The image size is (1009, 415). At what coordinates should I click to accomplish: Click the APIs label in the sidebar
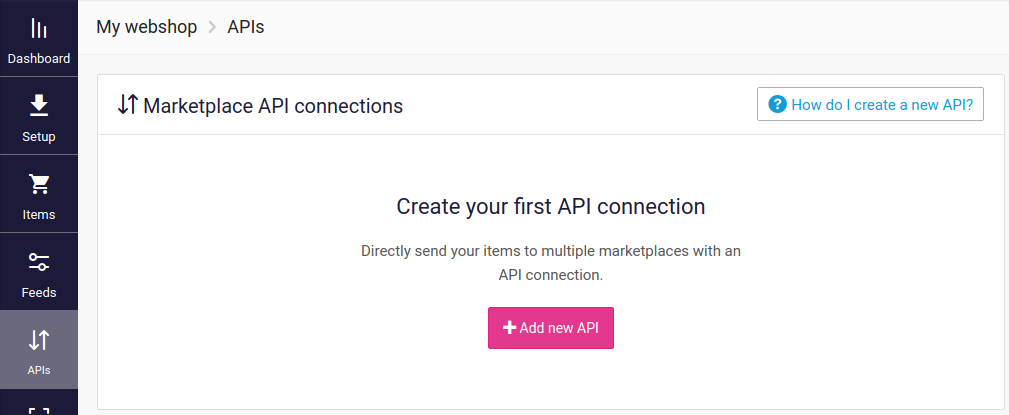[x=39, y=371]
